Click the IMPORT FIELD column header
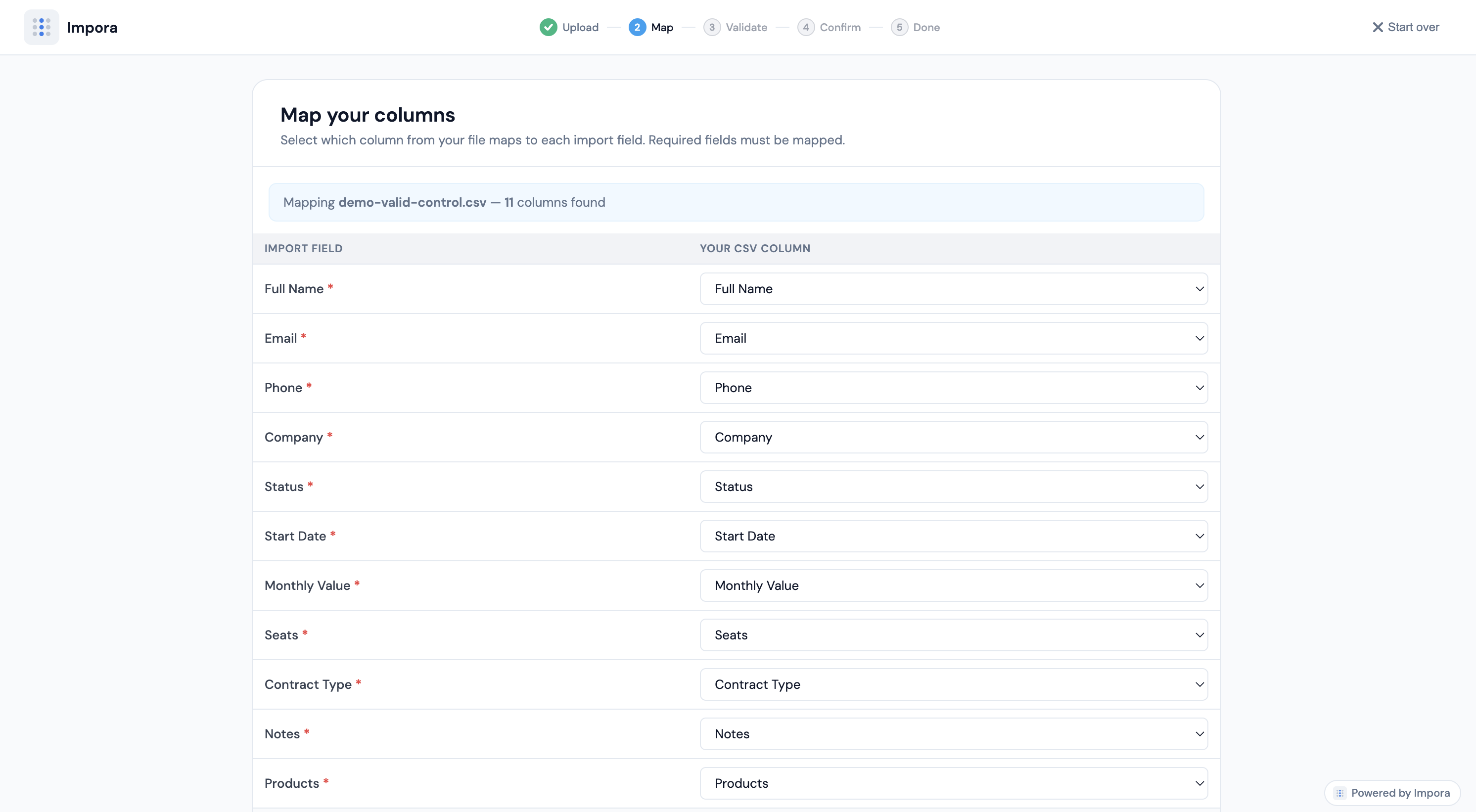The height and width of the screenshot is (812, 1476). click(303, 249)
